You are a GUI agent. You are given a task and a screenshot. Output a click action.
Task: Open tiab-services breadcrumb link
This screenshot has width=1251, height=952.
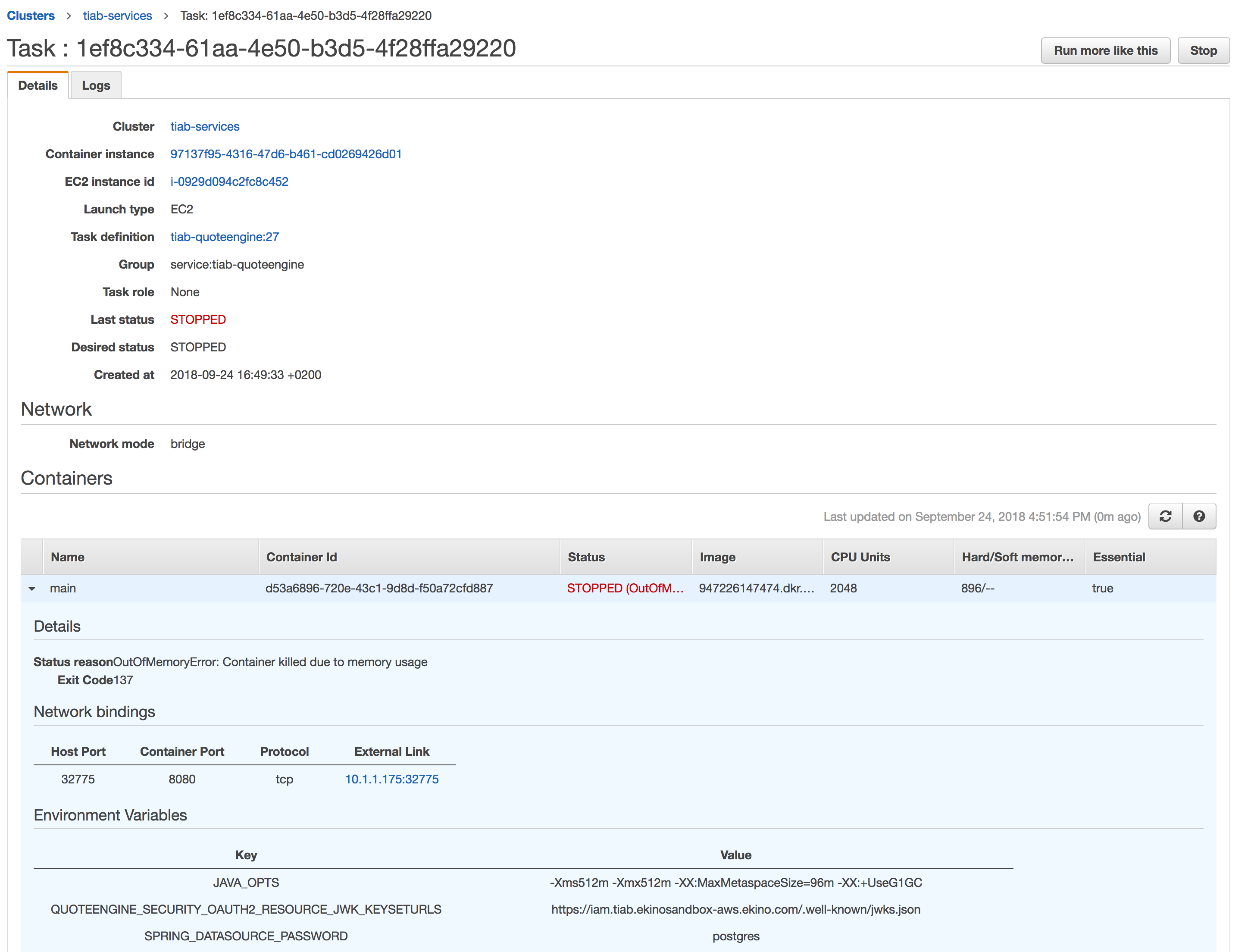tap(117, 16)
